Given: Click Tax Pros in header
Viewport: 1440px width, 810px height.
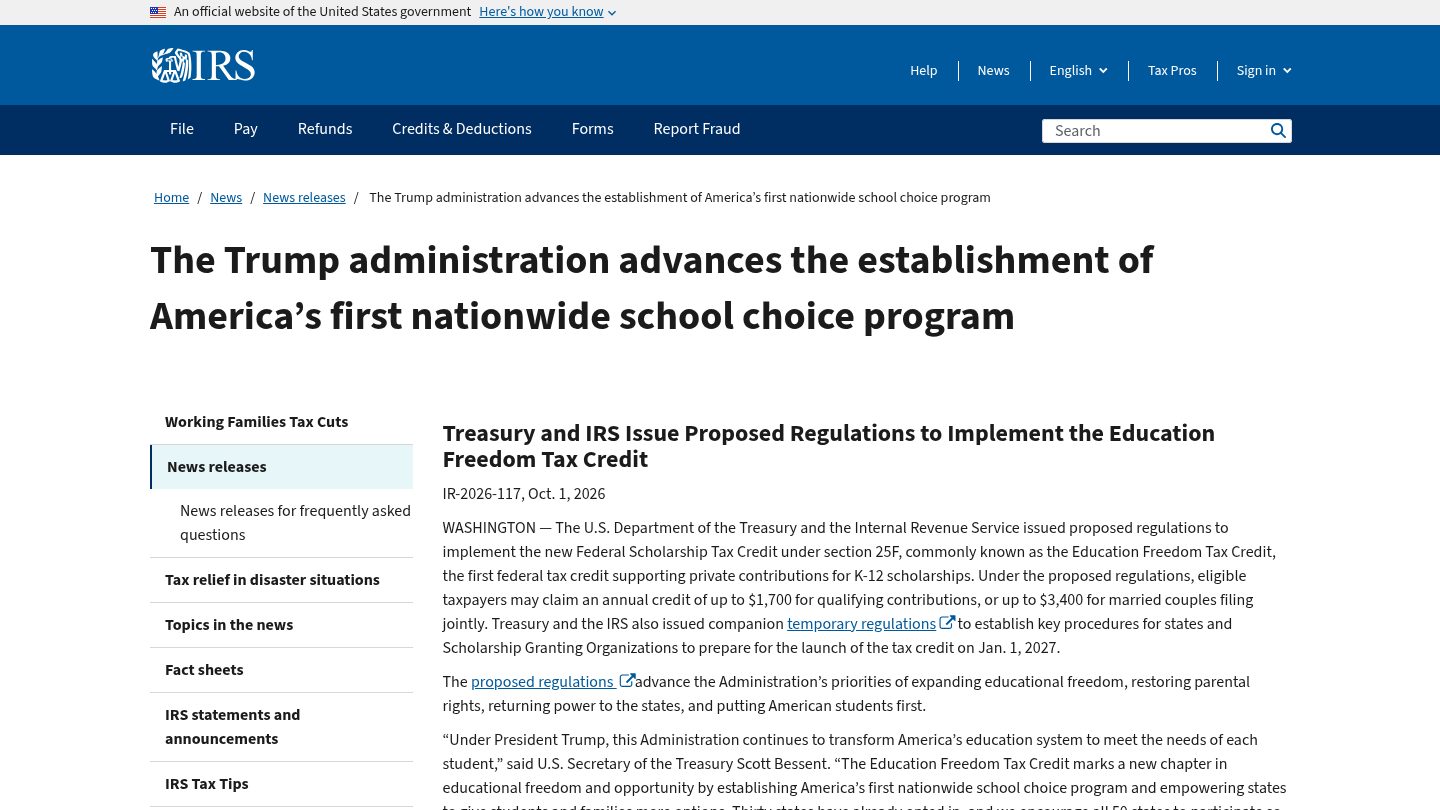Looking at the screenshot, I should coord(1172,70).
